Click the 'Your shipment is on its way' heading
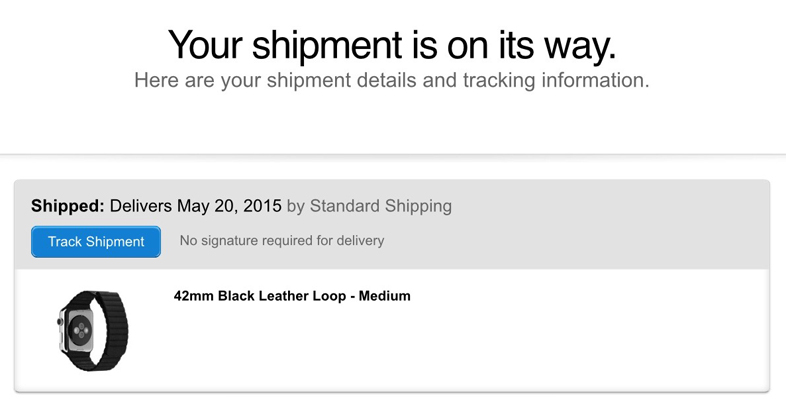 coord(391,45)
